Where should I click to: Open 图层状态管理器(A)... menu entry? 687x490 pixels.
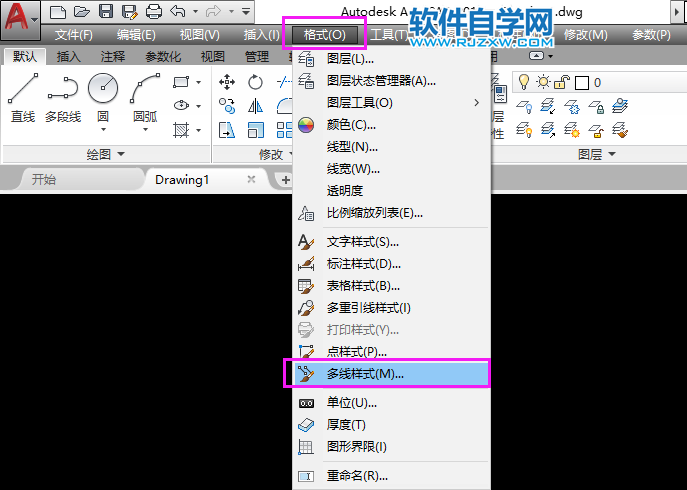coord(391,81)
